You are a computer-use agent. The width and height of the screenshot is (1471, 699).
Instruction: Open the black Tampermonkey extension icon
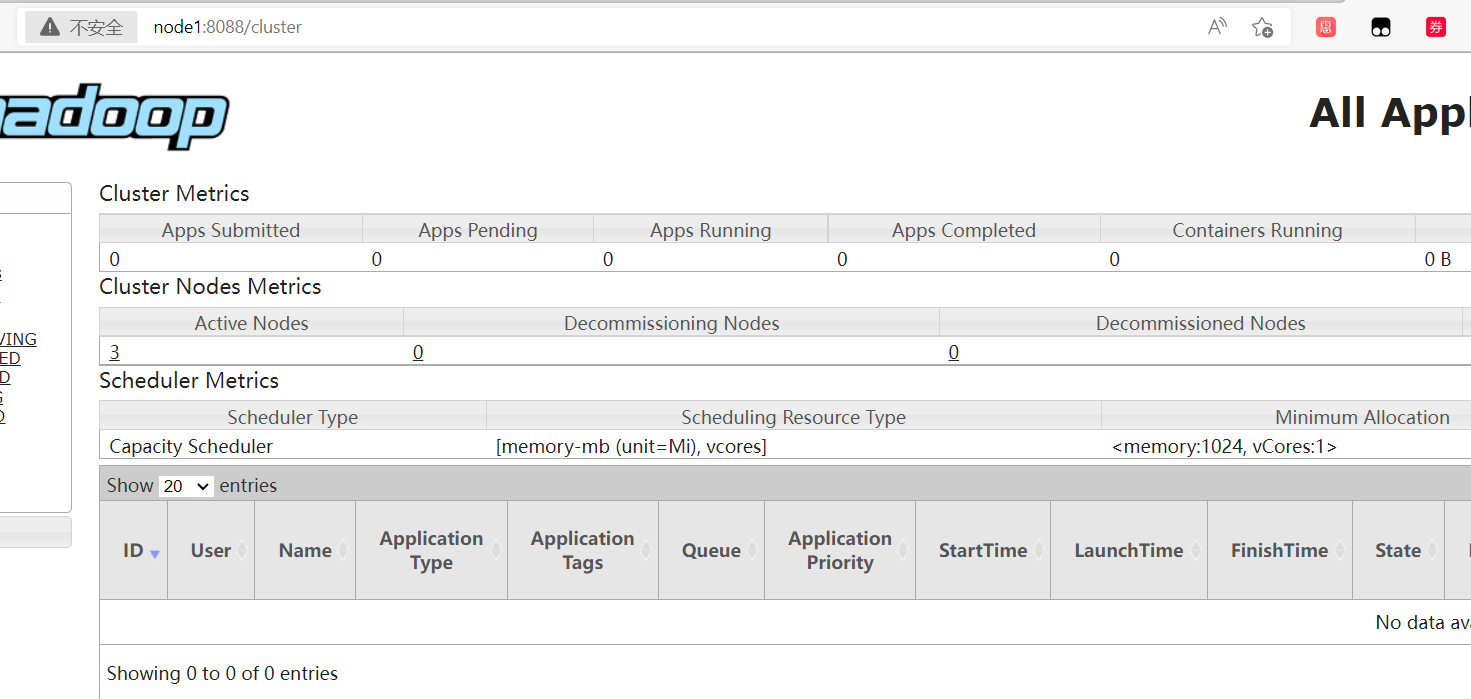point(1380,27)
